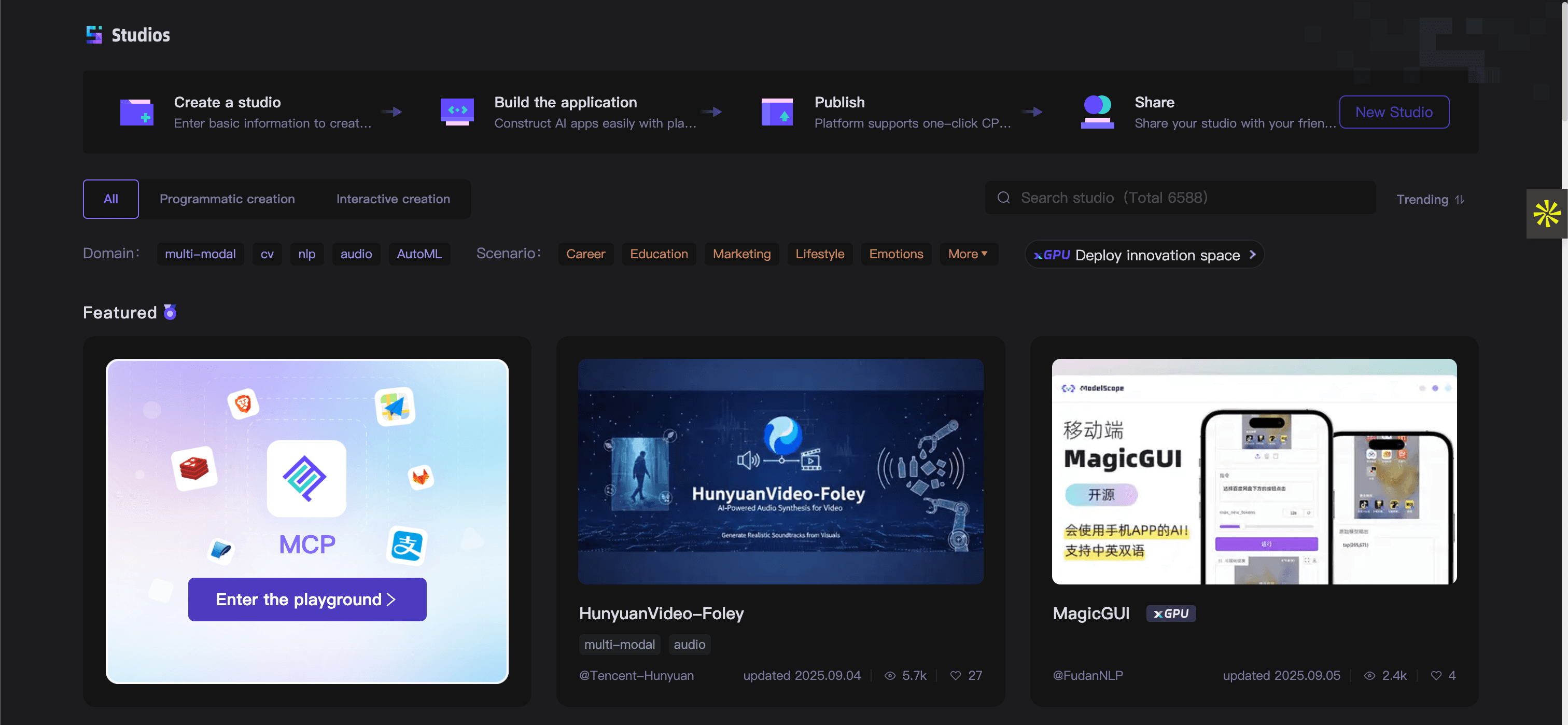
Task: Click the search magnifier icon
Action: 1004,198
